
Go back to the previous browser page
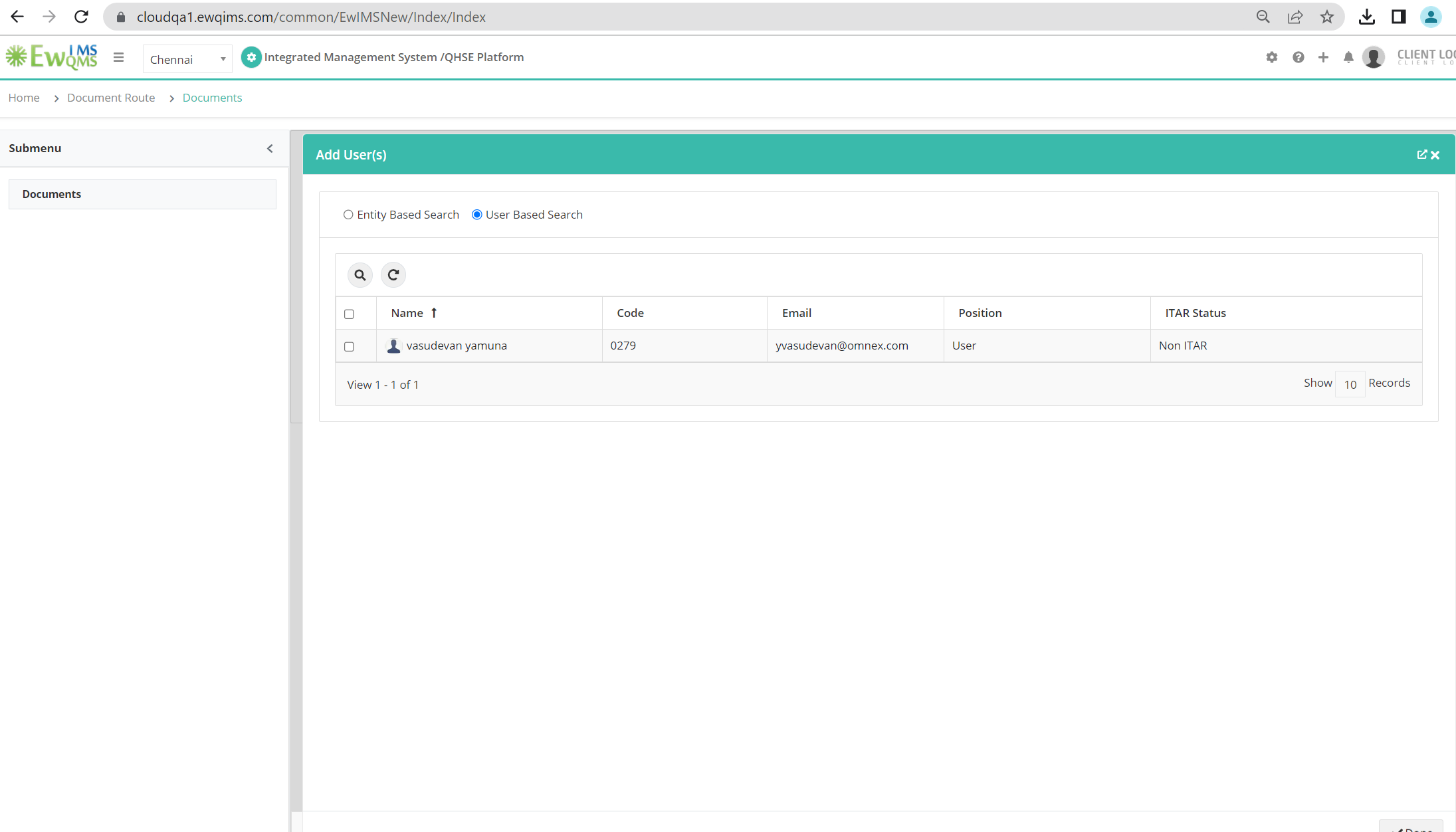[x=17, y=17]
